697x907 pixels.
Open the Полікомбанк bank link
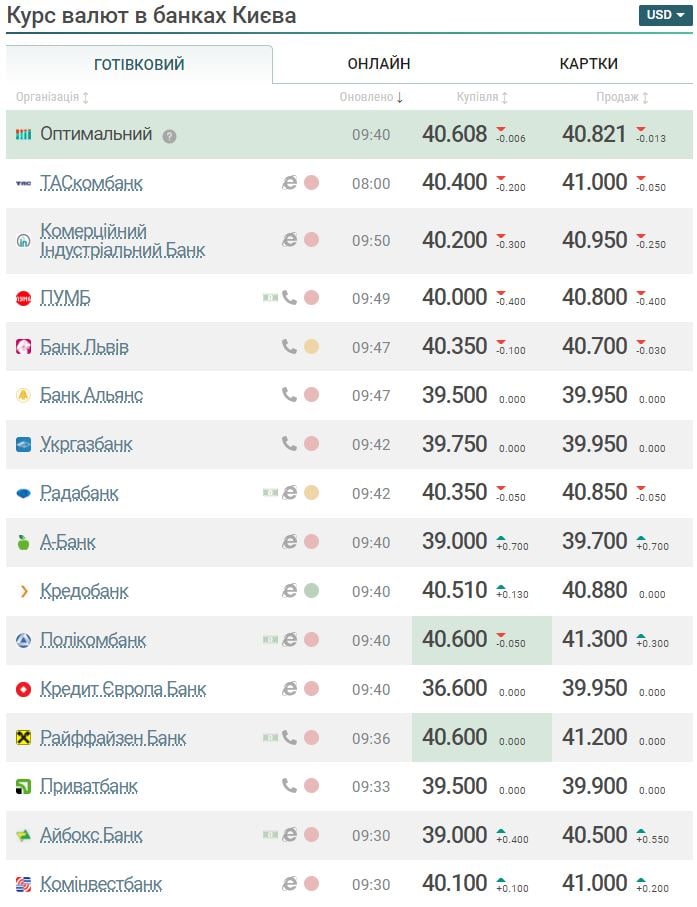click(x=93, y=640)
